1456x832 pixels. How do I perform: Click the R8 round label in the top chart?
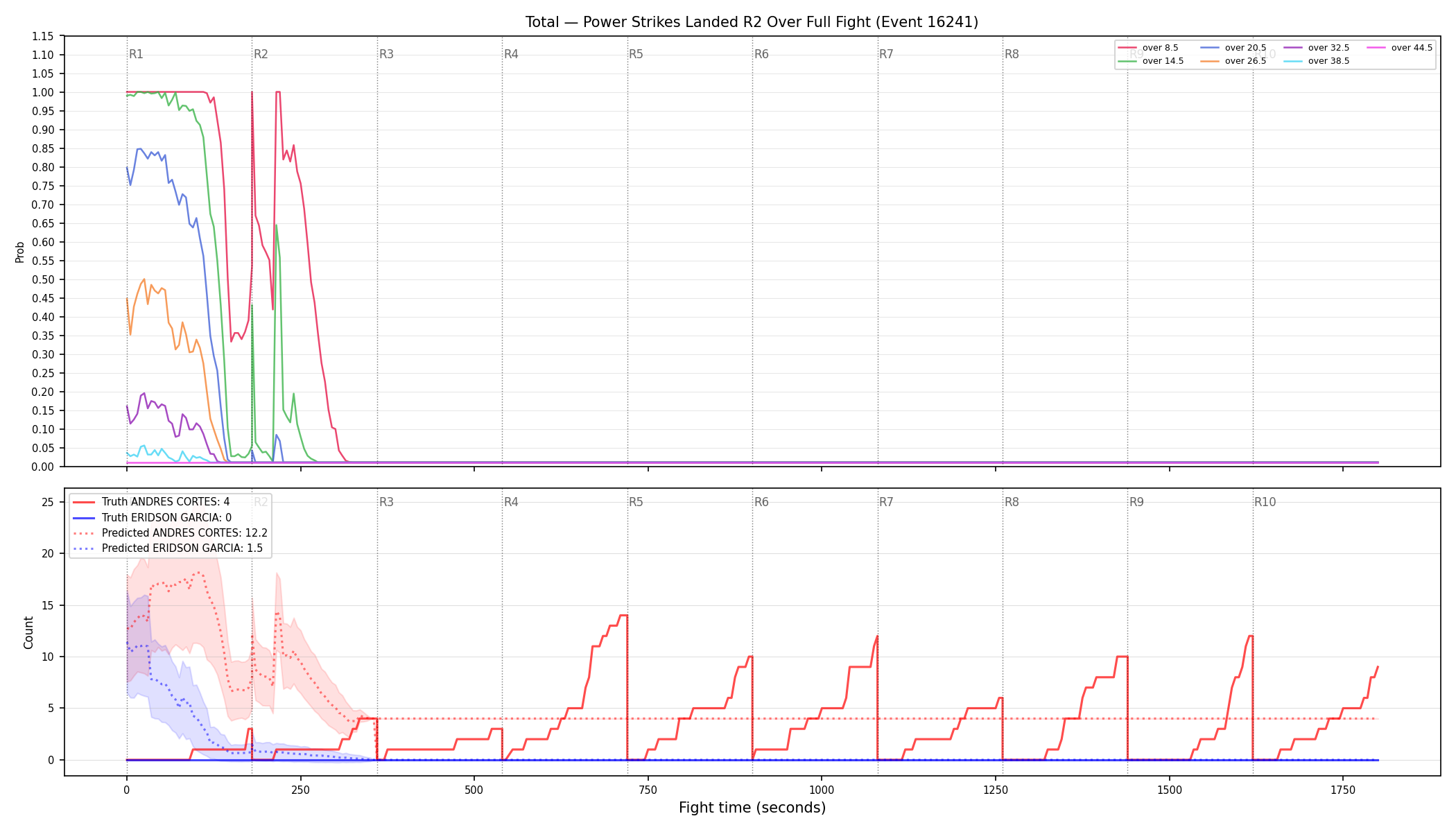point(1012,54)
